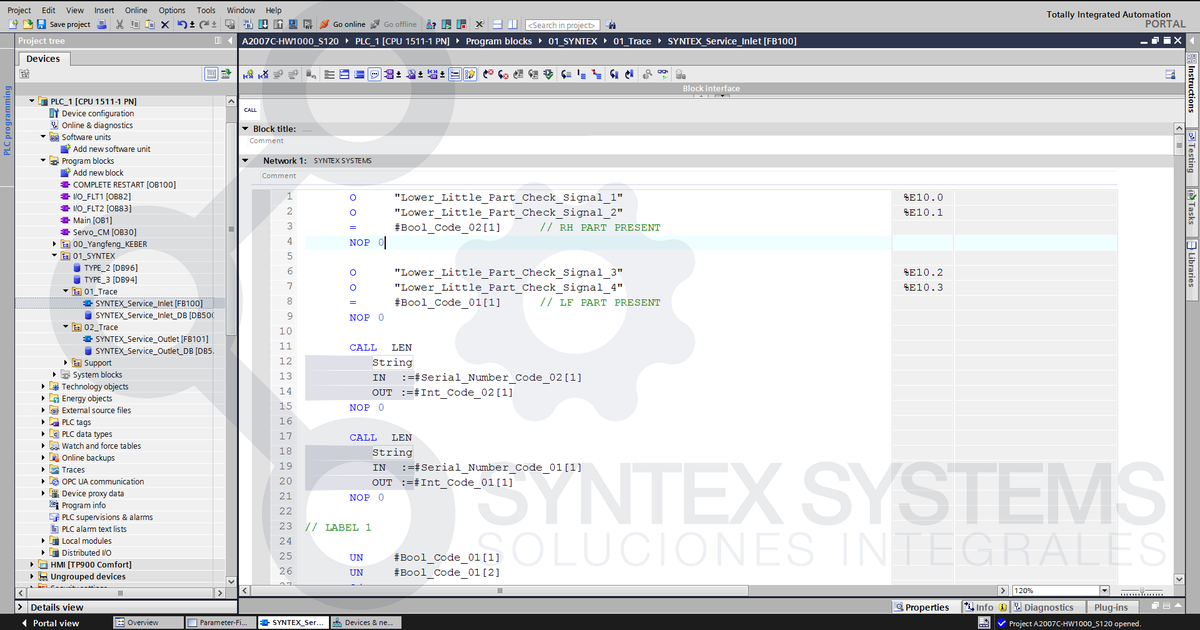This screenshot has width=1200, height=630.
Task: Select Device configuration in the tree
Action: pyautogui.click(x=97, y=113)
